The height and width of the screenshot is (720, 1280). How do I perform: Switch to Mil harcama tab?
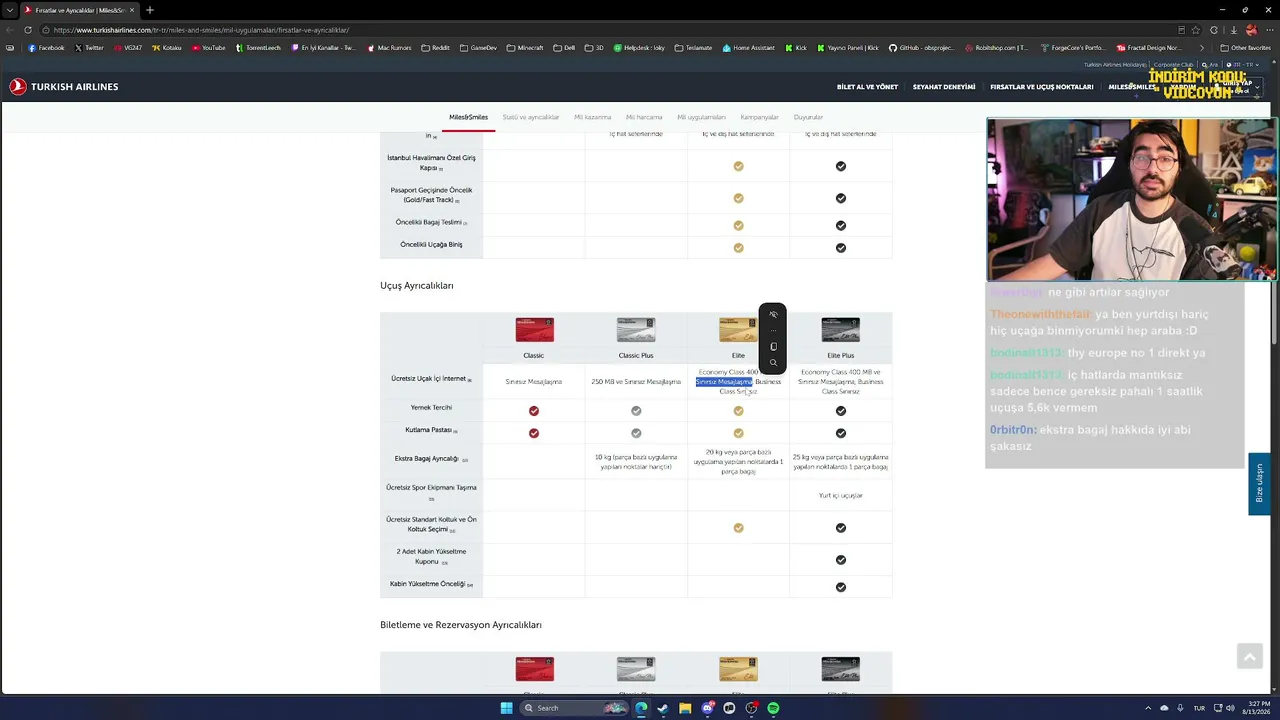[x=644, y=117]
